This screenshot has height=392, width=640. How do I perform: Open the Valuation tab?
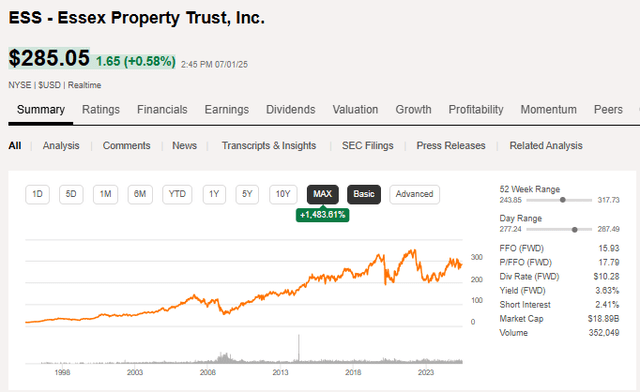355,109
